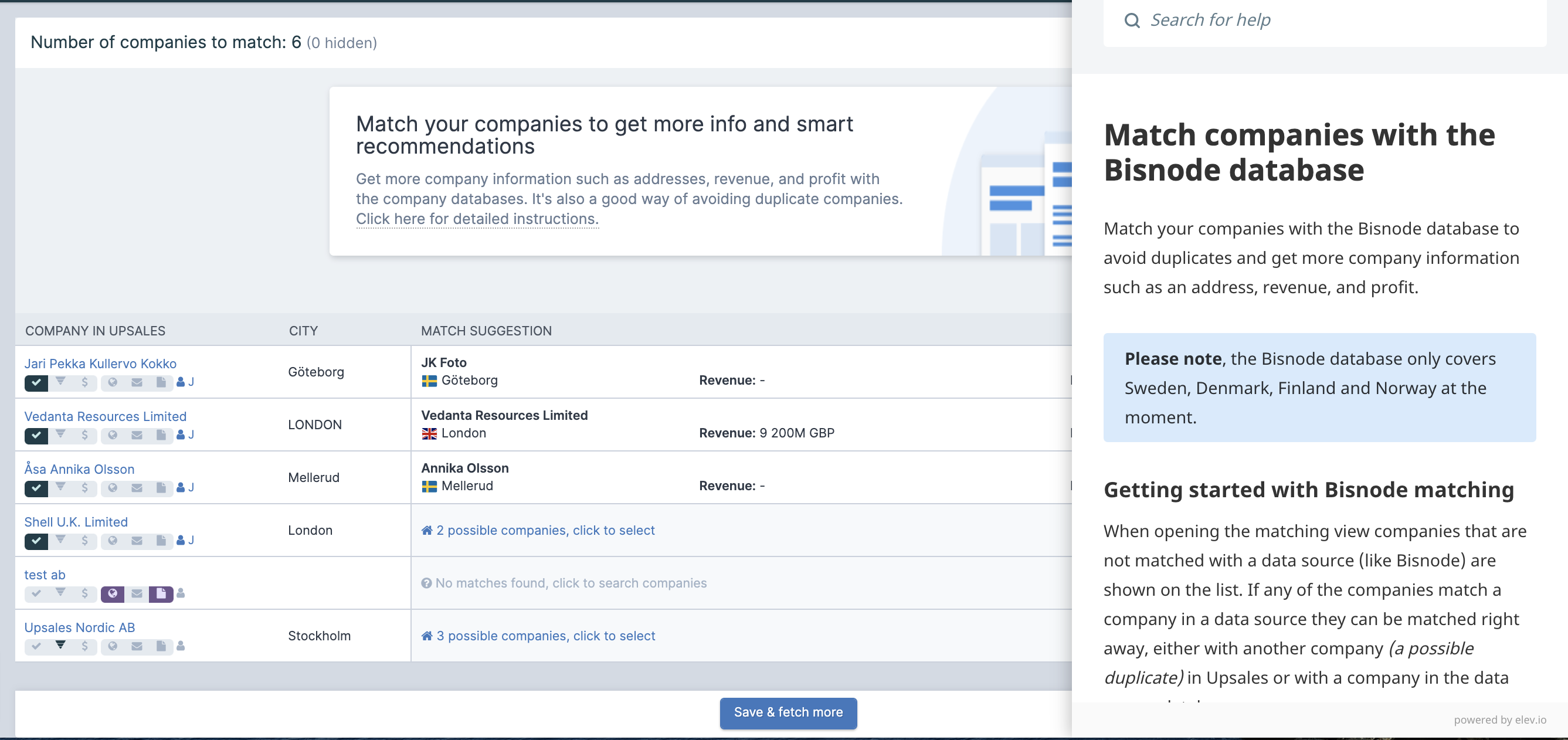
Task: Open the Upsales Nordic AB company link
Action: (x=80, y=628)
